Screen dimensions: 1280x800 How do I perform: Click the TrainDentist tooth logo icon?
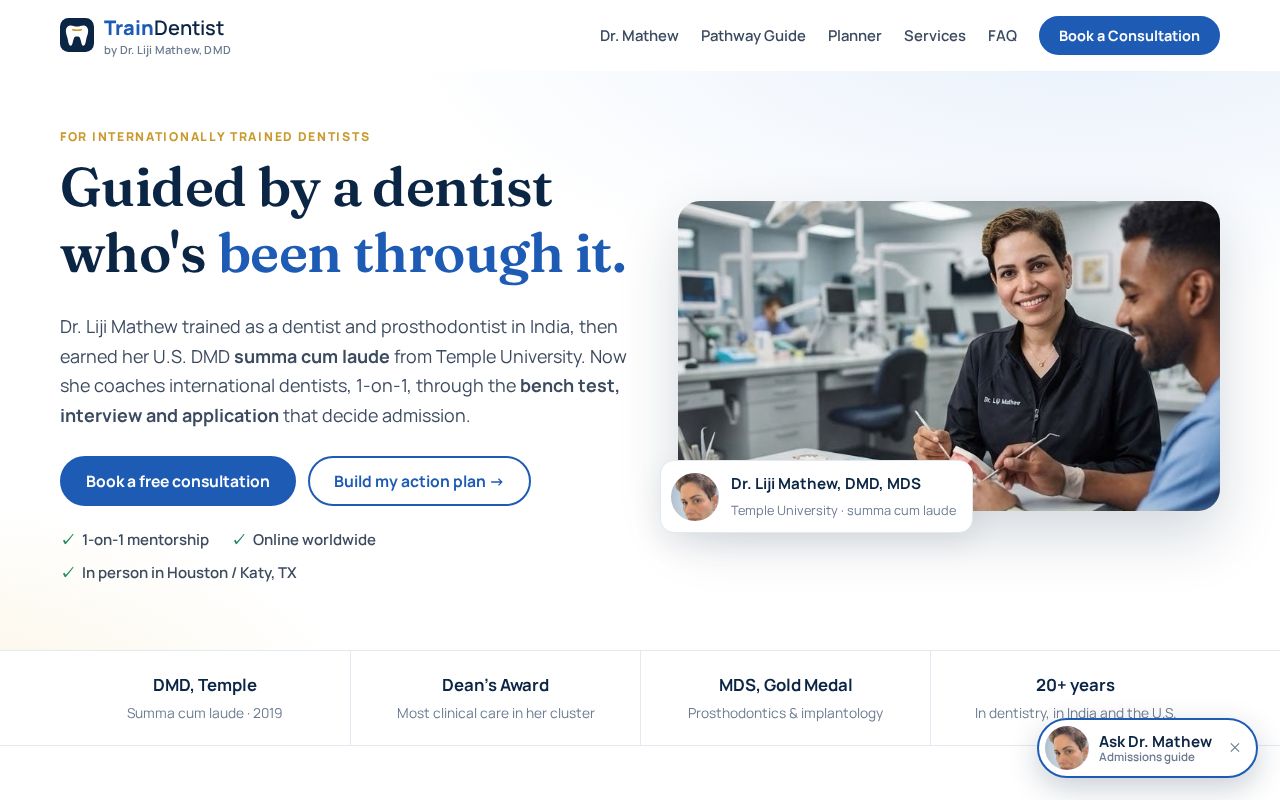[x=77, y=35]
